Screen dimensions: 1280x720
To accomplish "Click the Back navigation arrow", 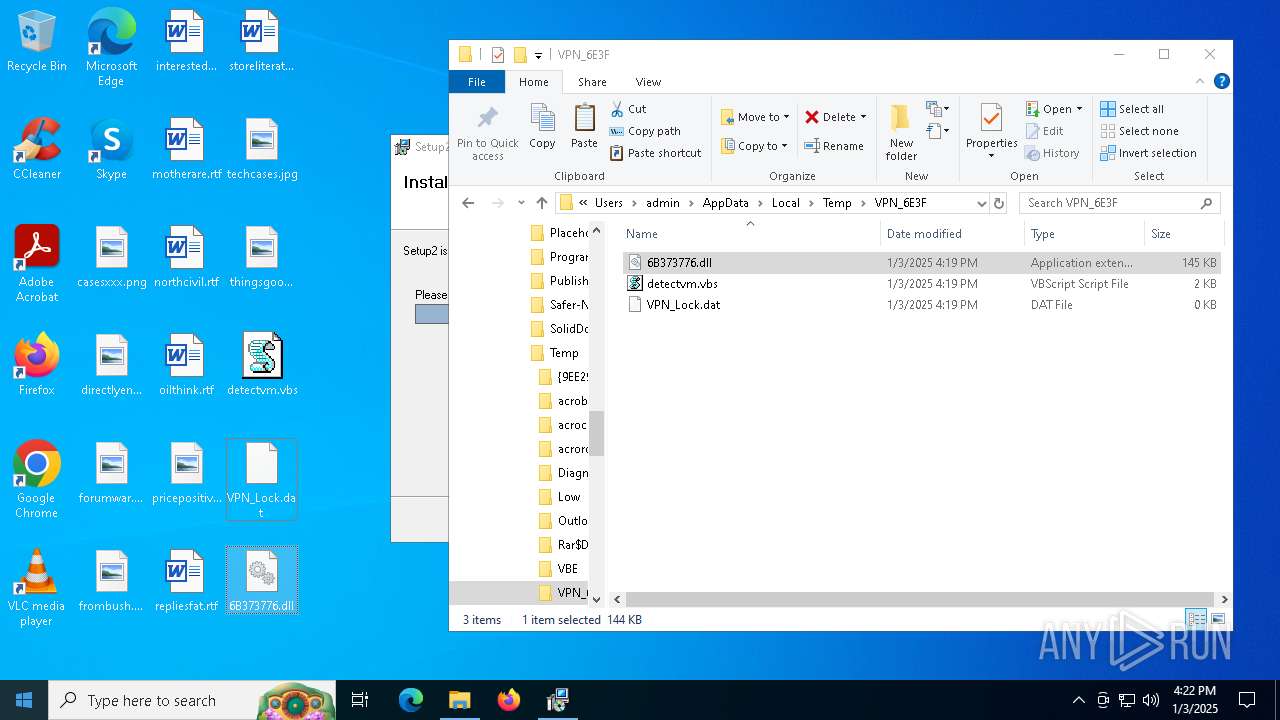I will (x=468, y=203).
